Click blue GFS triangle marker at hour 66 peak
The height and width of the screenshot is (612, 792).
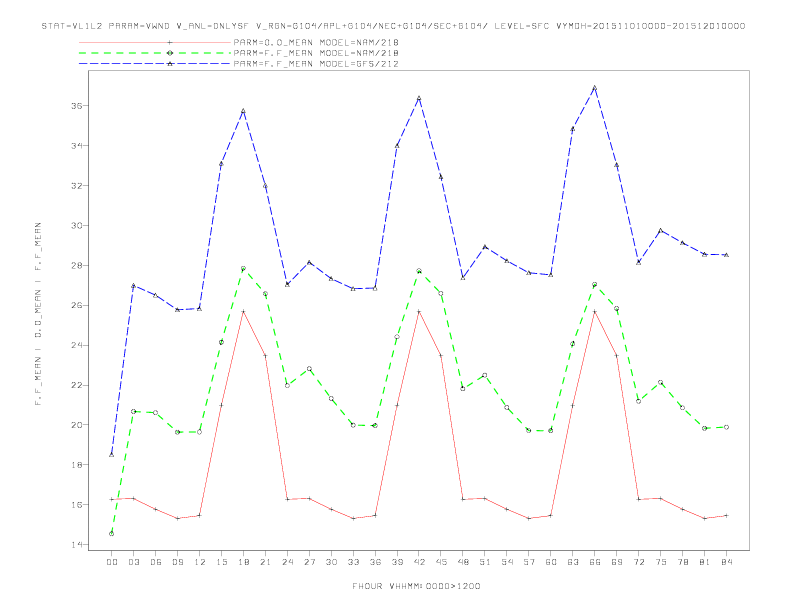pyautogui.click(x=595, y=88)
